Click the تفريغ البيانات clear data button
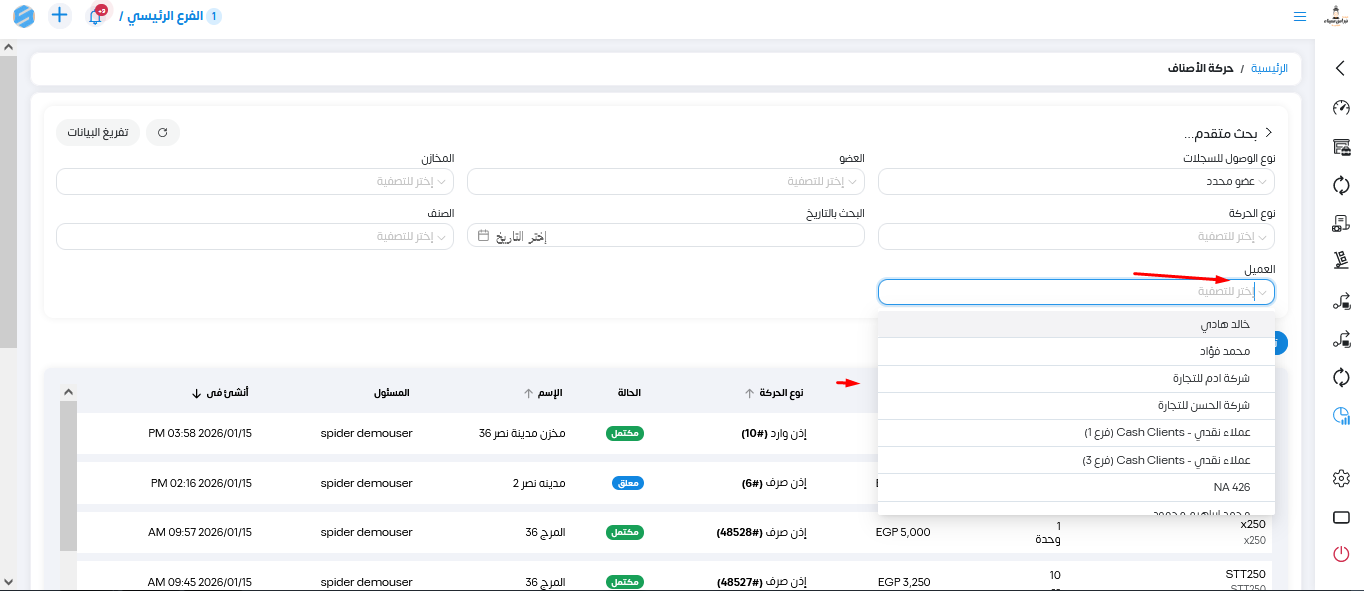Image resolution: width=1364 pixels, height=591 pixels. point(98,132)
